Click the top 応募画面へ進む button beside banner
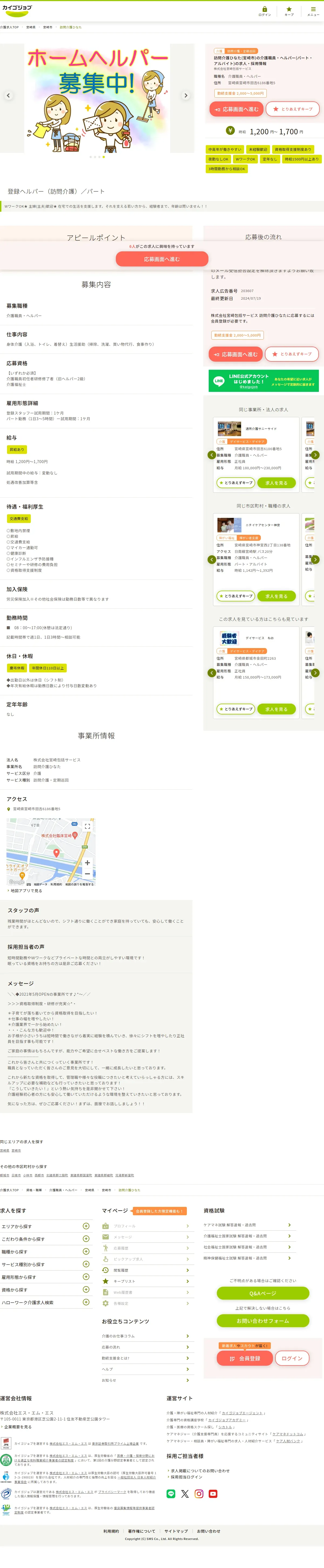The width and height of the screenshot is (324, 1568). (x=236, y=109)
